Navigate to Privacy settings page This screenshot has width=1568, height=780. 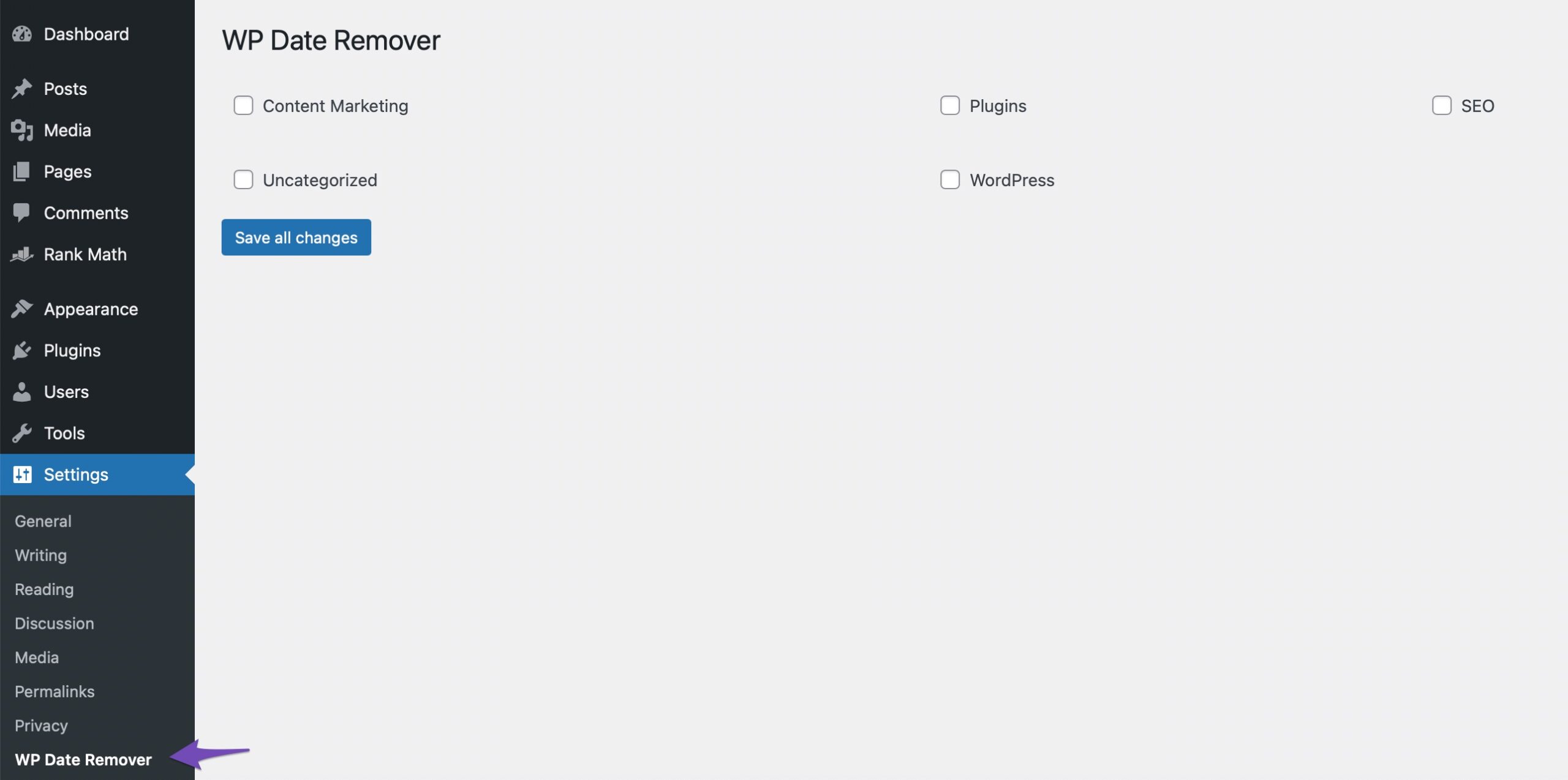tap(40, 725)
